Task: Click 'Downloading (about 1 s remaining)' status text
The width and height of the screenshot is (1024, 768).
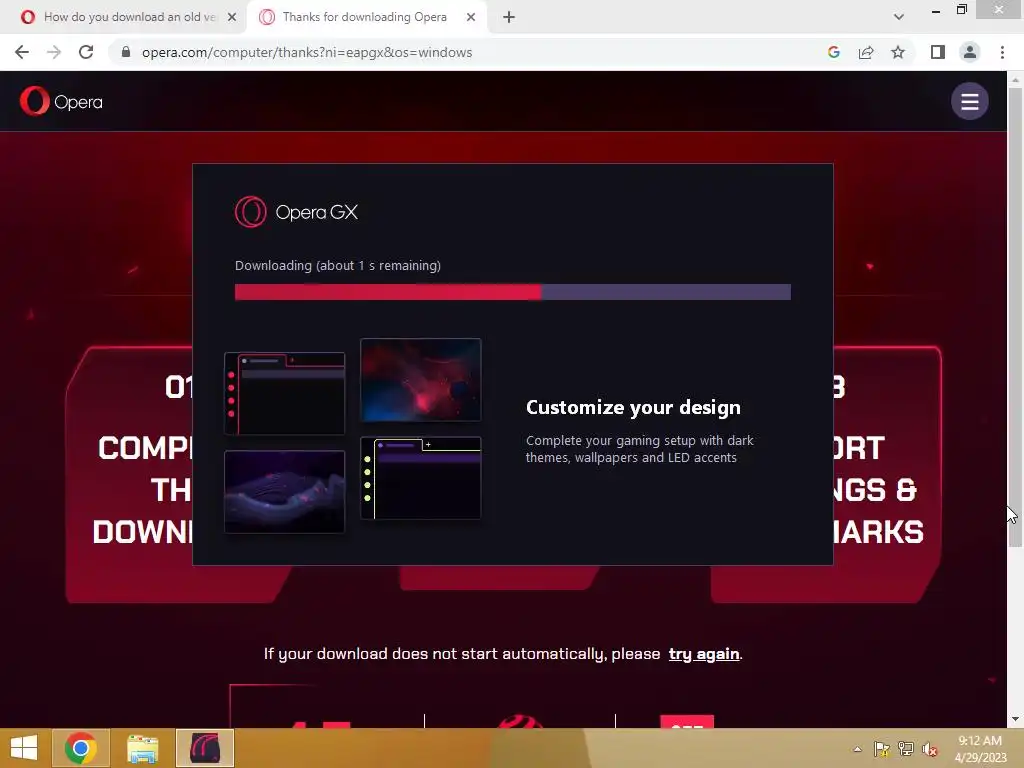Action: [338, 266]
